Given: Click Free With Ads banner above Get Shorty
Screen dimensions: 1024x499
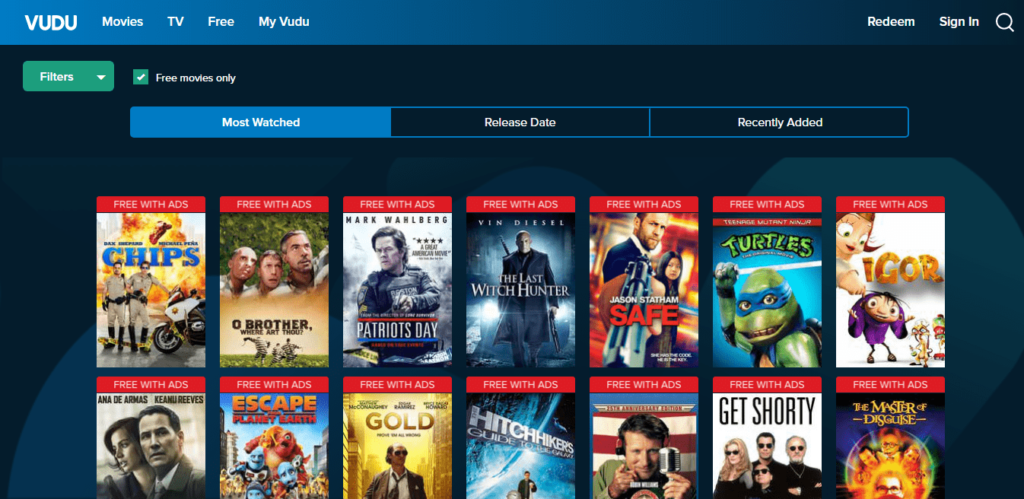Looking at the screenshot, I should (x=767, y=385).
